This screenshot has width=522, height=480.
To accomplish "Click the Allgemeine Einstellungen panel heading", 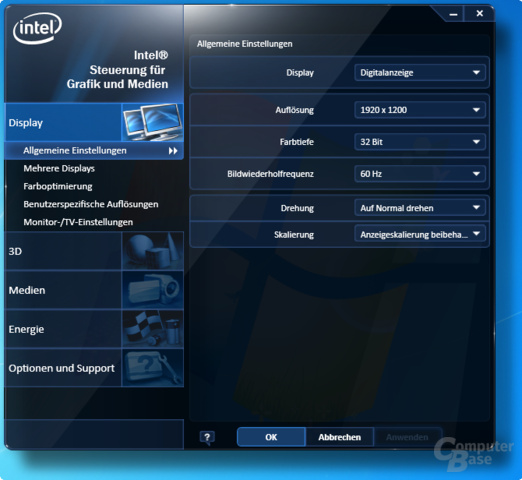I will point(244,44).
